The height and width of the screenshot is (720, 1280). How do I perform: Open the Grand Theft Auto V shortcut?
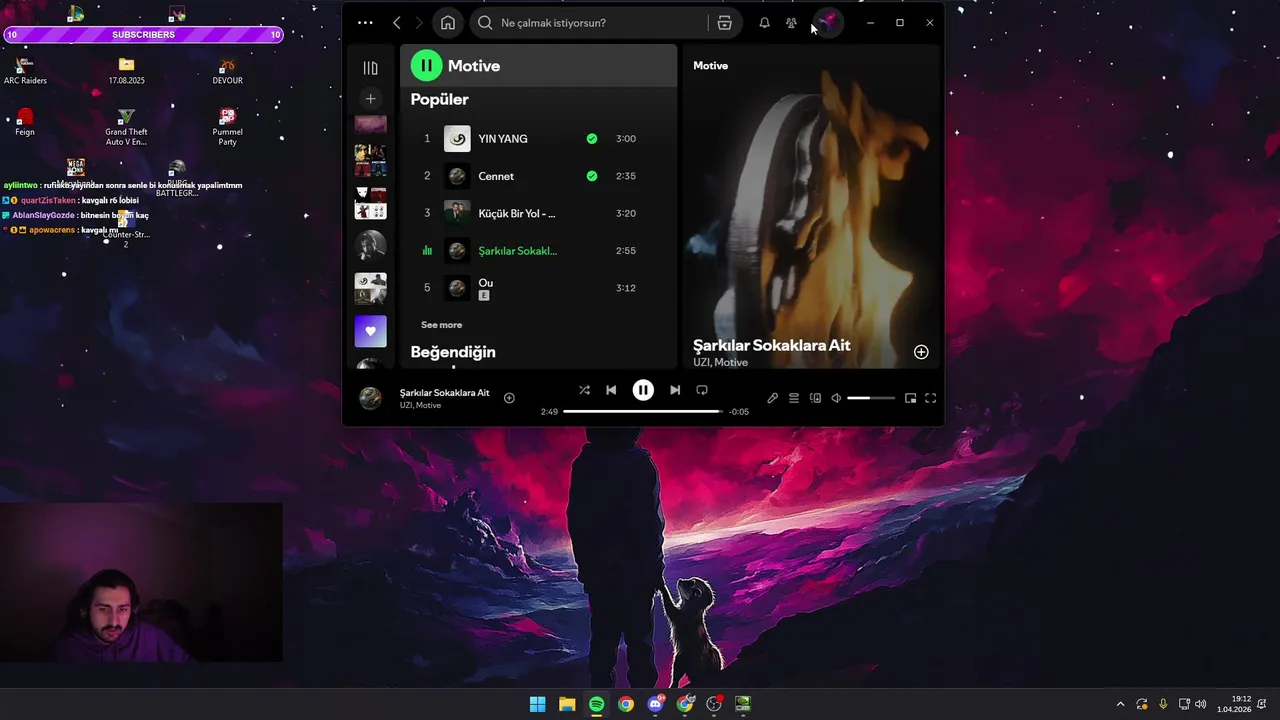(x=126, y=127)
